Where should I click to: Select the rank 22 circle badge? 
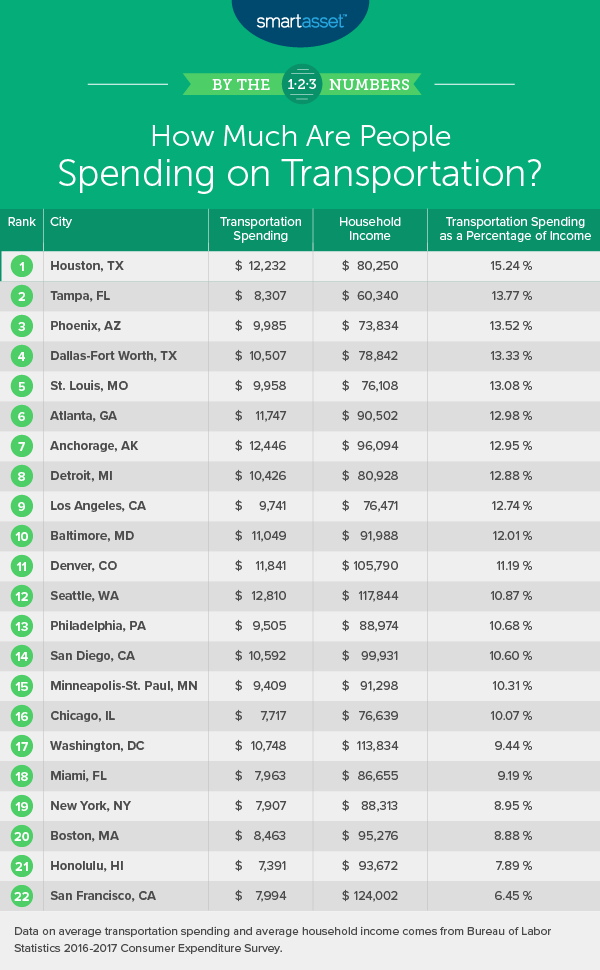point(21,896)
